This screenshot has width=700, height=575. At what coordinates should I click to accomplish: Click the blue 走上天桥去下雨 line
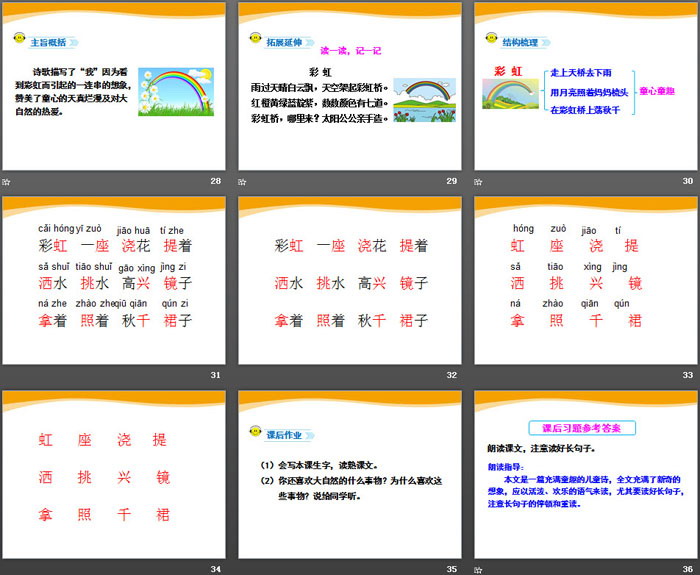point(581,73)
